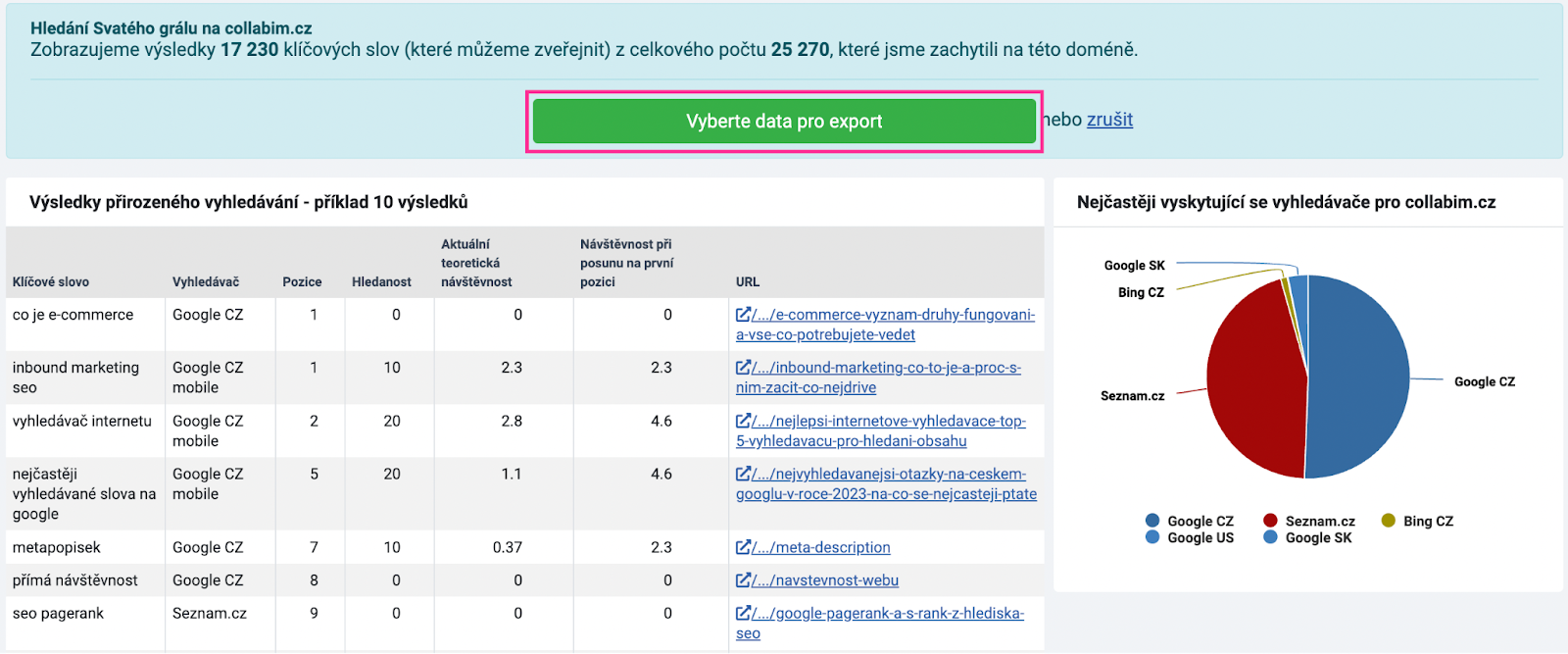The width and height of the screenshot is (1568, 654).
Task: Select the keyword 'přímá návštěvnost'
Action: tap(75, 580)
